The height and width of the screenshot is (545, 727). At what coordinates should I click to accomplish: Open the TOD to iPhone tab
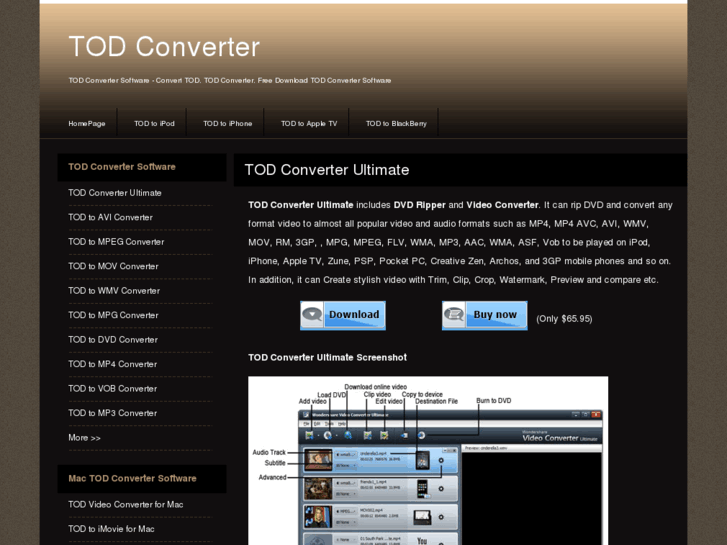(228, 123)
